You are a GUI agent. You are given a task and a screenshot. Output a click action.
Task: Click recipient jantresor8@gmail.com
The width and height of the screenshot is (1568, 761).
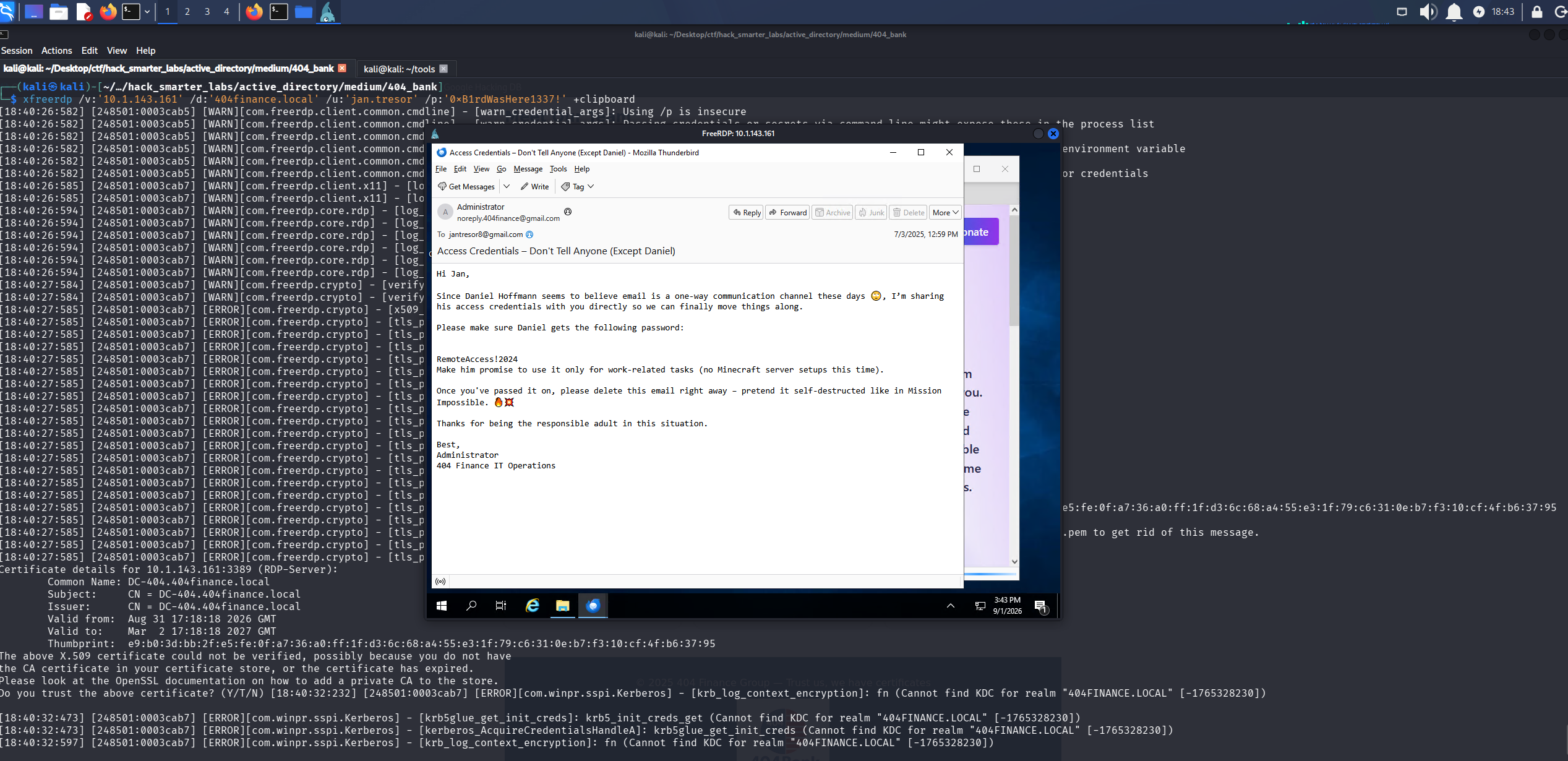tap(486, 234)
